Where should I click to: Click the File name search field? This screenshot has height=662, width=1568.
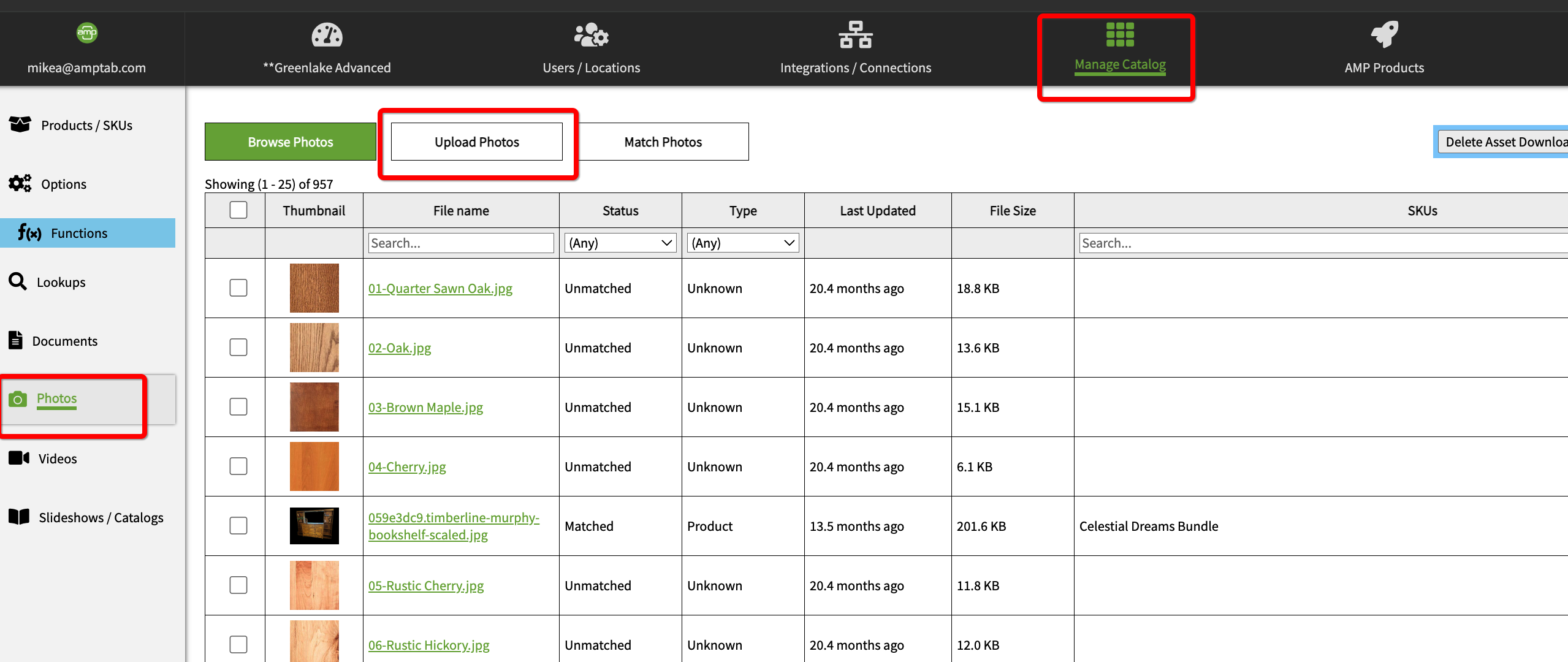[x=460, y=243]
